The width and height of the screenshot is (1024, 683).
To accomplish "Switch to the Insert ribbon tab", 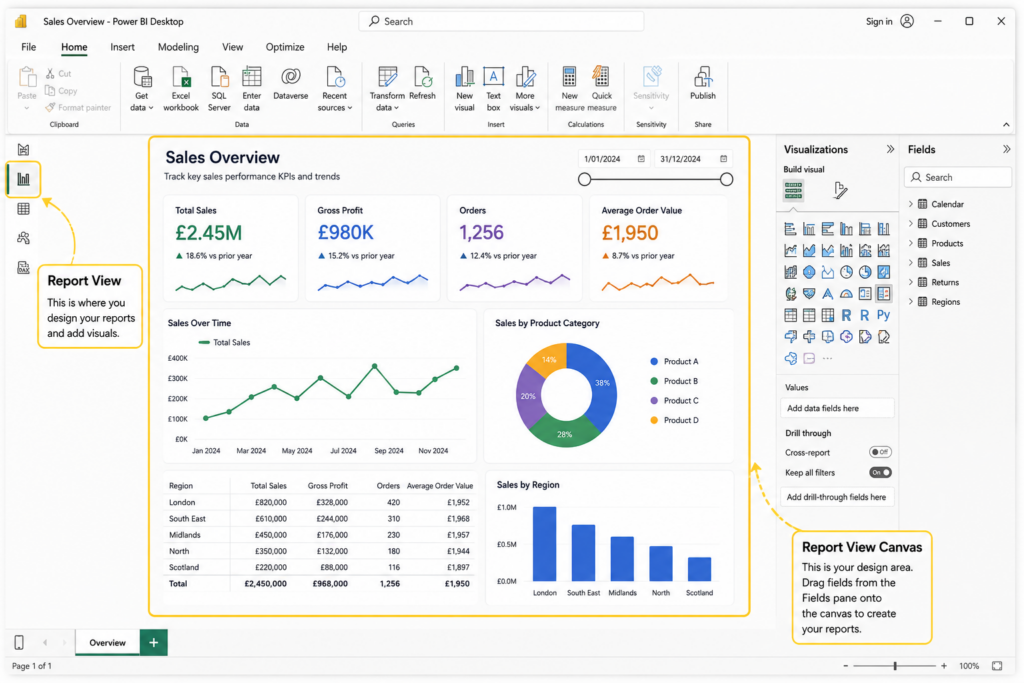I will pyautogui.click(x=122, y=47).
